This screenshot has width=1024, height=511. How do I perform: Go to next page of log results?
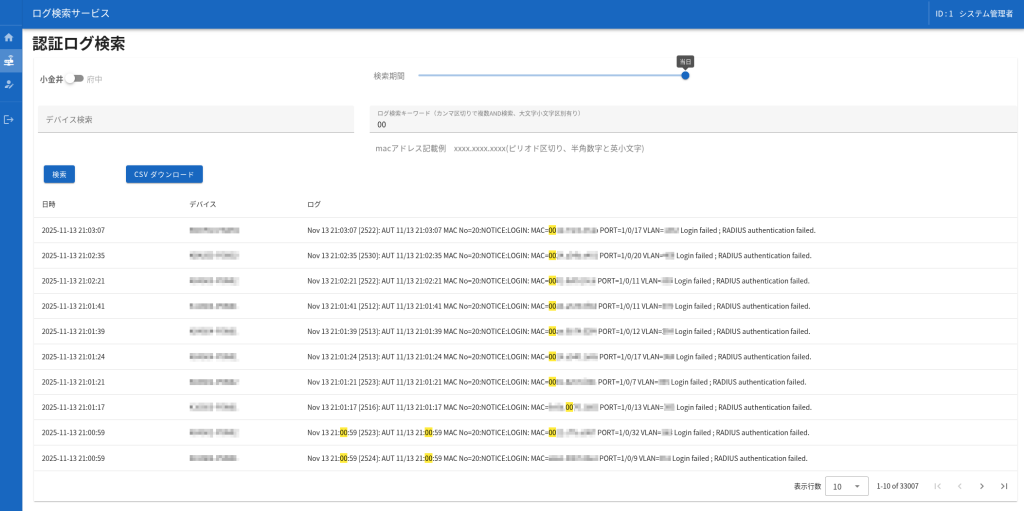981,486
